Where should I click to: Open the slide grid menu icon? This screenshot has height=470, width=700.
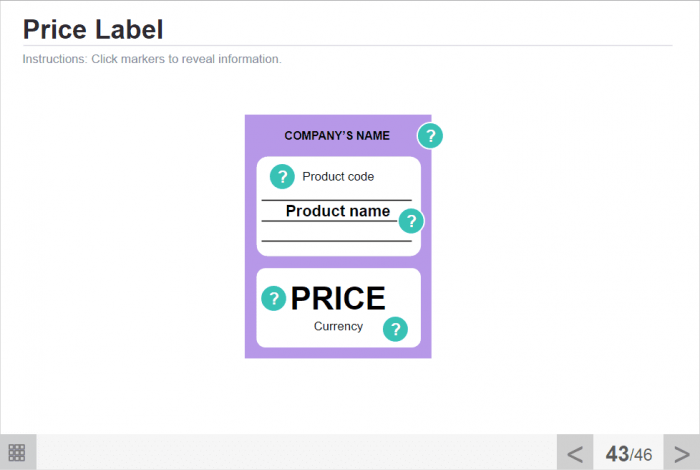point(17,453)
